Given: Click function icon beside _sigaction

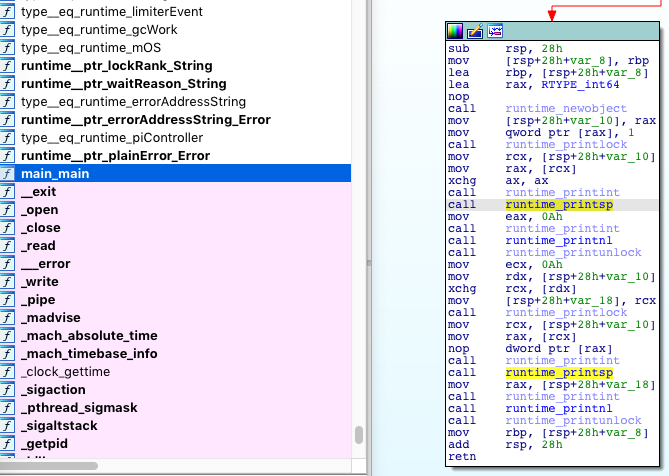Looking at the screenshot, I should tap(7, 389).
